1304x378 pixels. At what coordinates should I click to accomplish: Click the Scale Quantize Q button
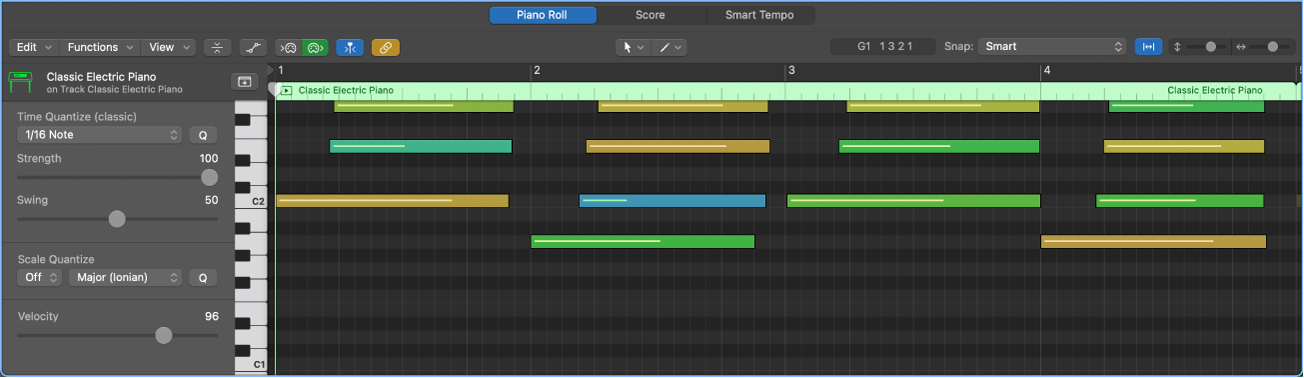pyautogui.click(x=203, y=277)
